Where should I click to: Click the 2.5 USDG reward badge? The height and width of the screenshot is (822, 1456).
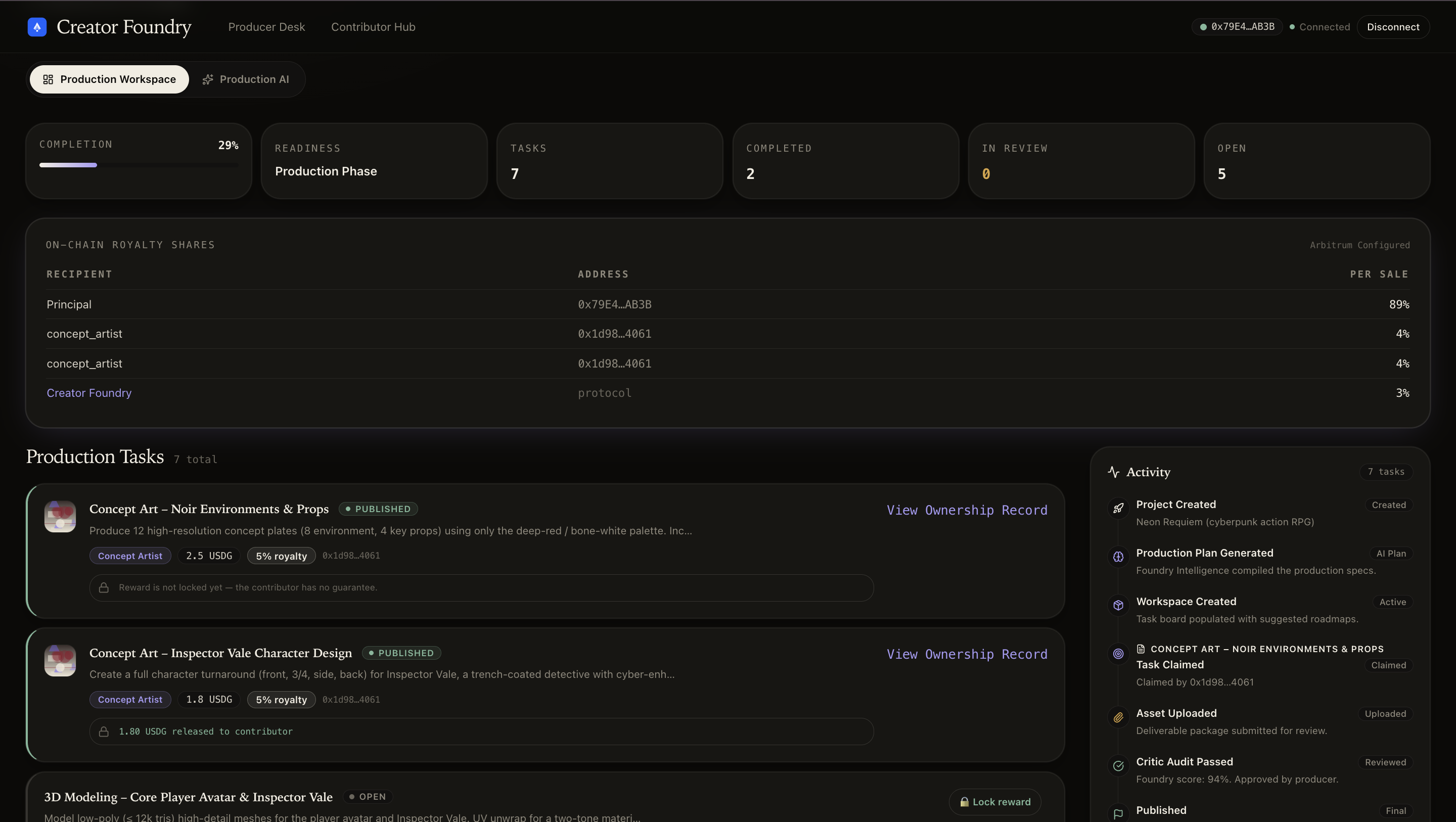[209, 556]
